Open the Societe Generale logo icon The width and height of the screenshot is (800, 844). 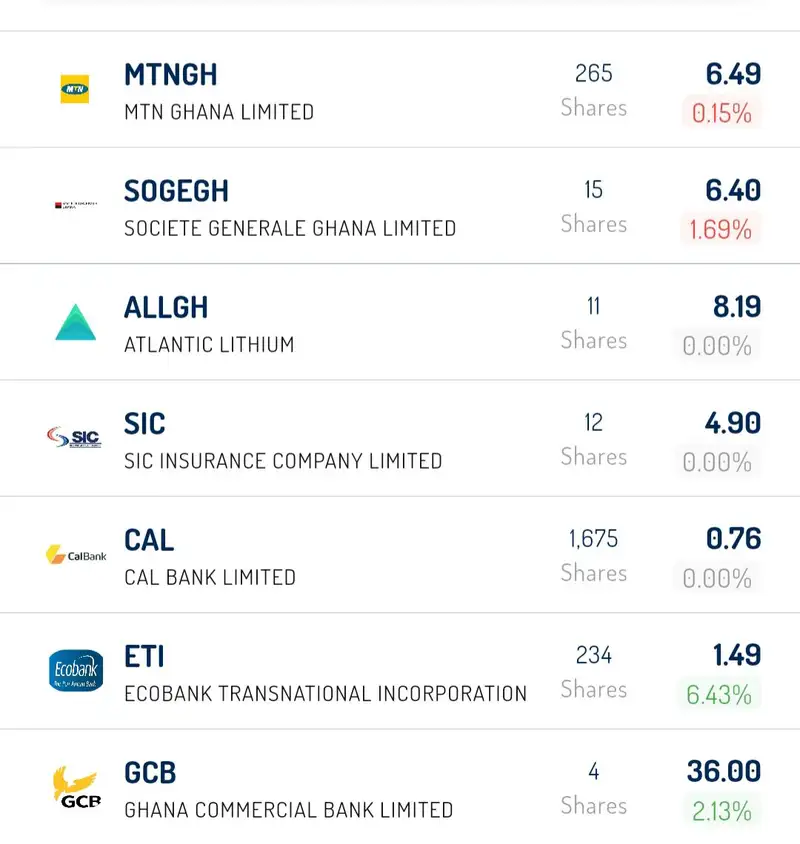(x=76, y=205)
